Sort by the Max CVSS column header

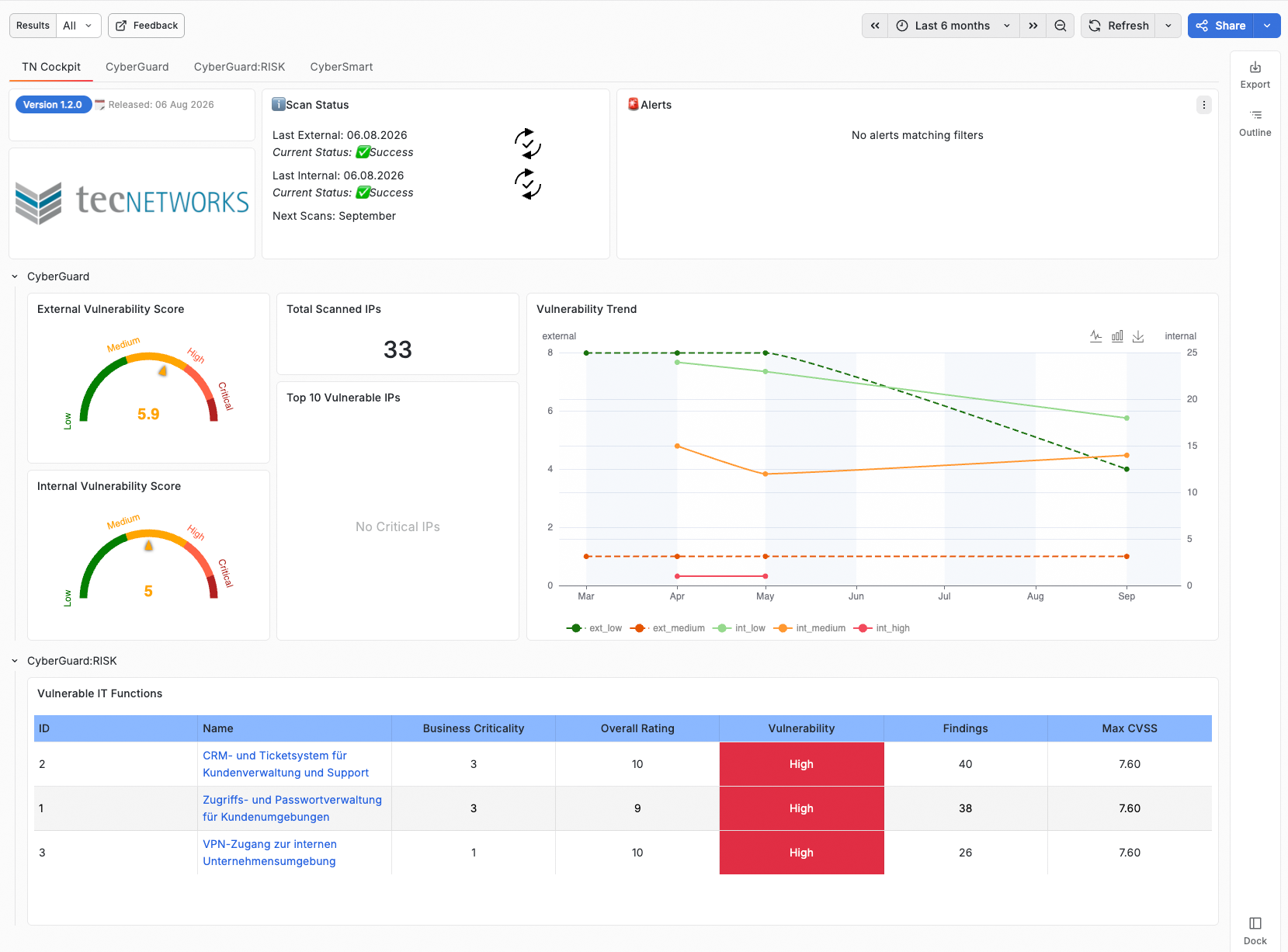(x=1130, y=728)
